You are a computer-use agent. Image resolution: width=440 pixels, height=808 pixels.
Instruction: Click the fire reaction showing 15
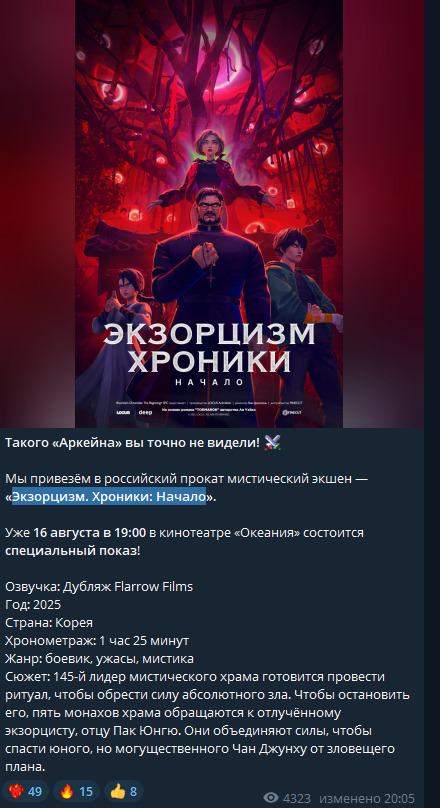[76, 791]
